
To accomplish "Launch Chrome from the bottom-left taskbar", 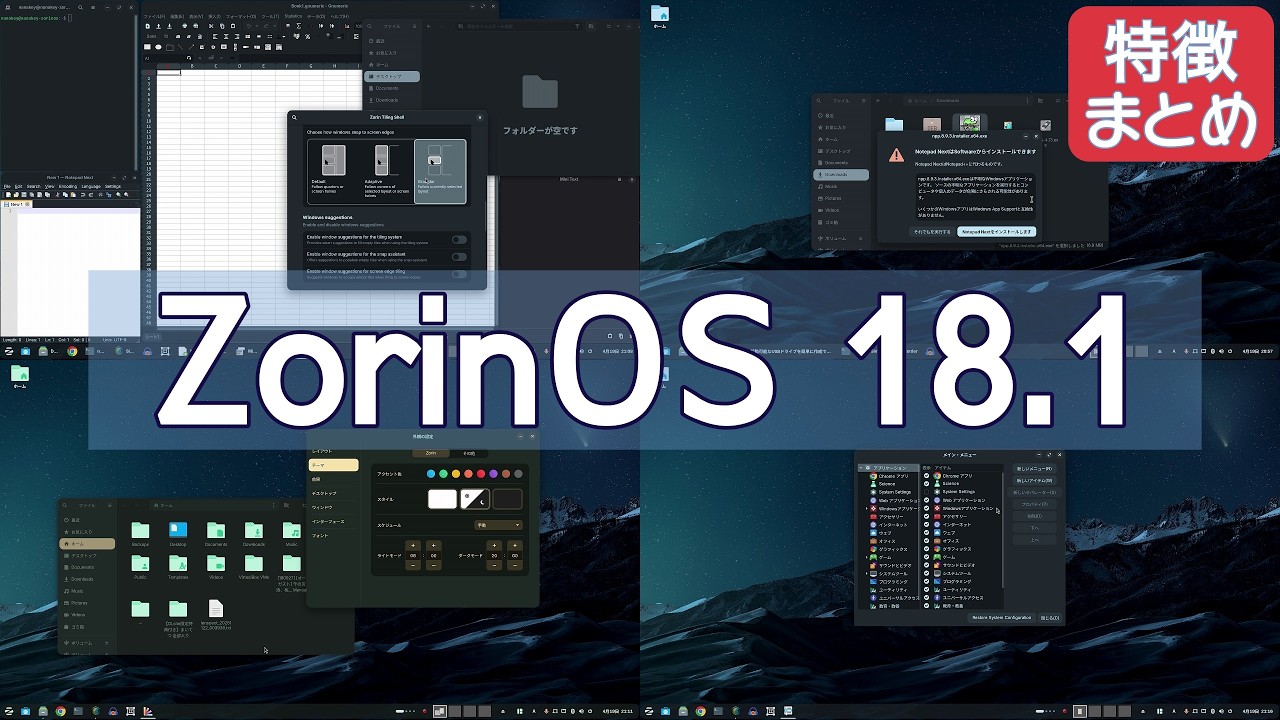I will [x=60, y=712].
